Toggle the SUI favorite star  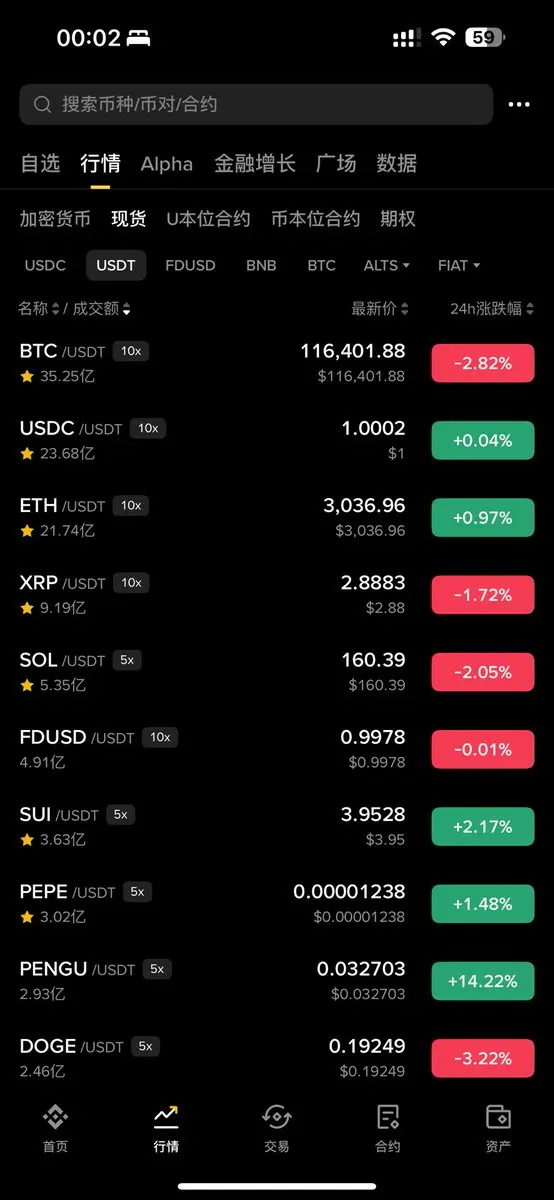(x=27, y=840)
